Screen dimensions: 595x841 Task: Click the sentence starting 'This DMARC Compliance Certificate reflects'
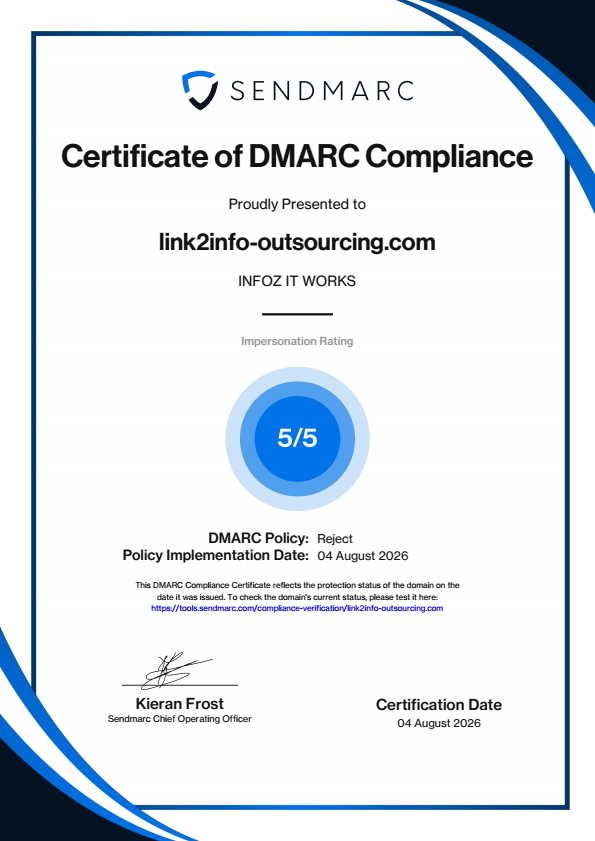click(x=297, y=585)
